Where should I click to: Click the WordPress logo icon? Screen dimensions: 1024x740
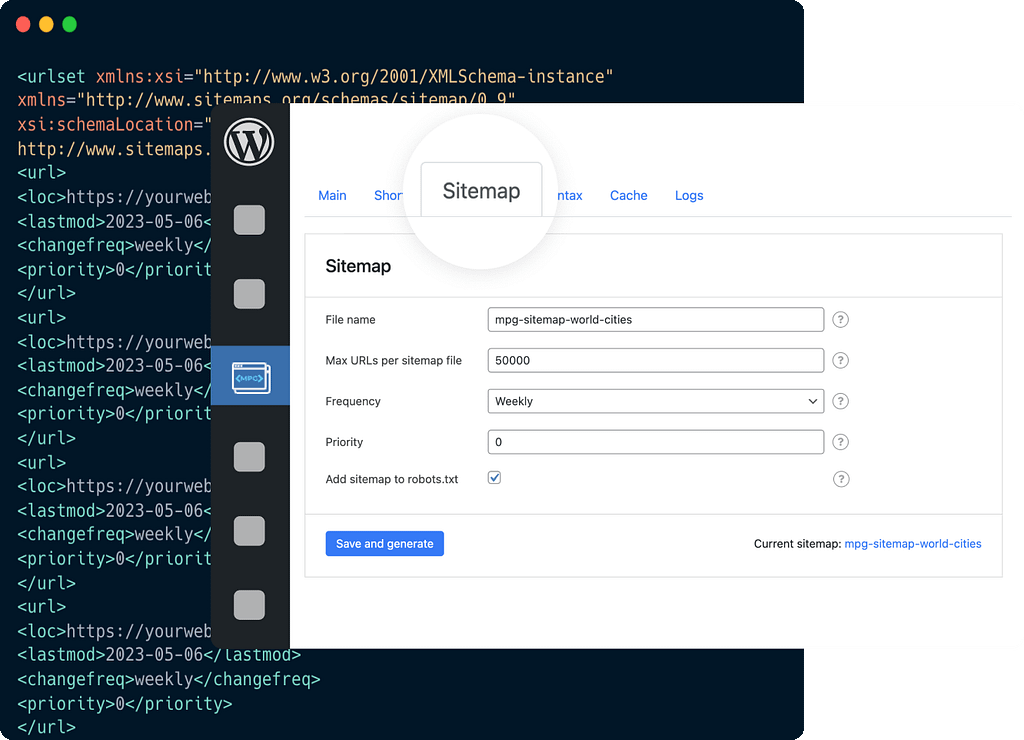[249, 142]
